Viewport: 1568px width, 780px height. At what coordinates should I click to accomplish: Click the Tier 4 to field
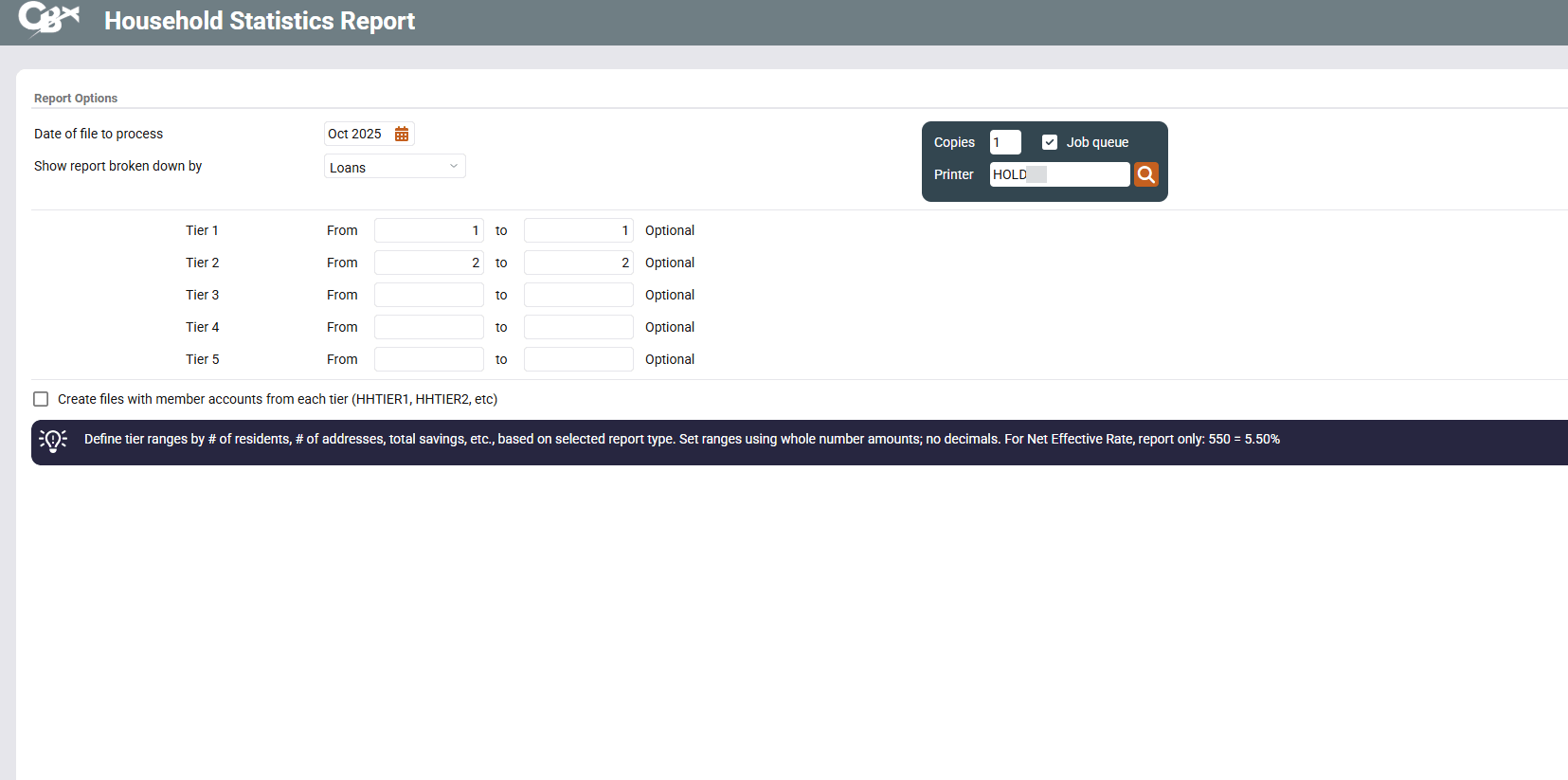578,327
